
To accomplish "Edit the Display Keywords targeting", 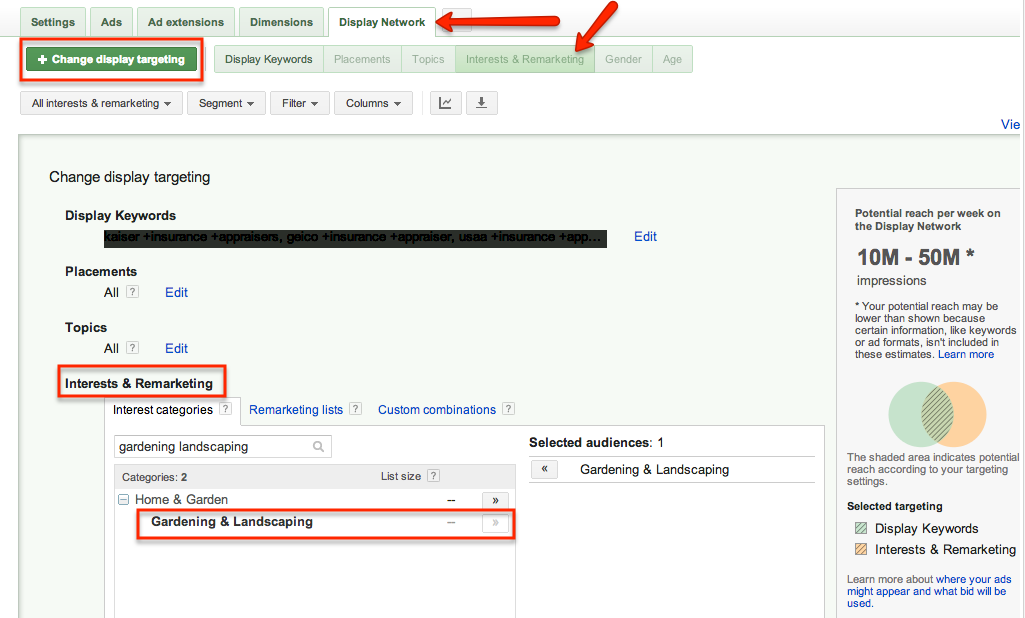I will point(645,237).
